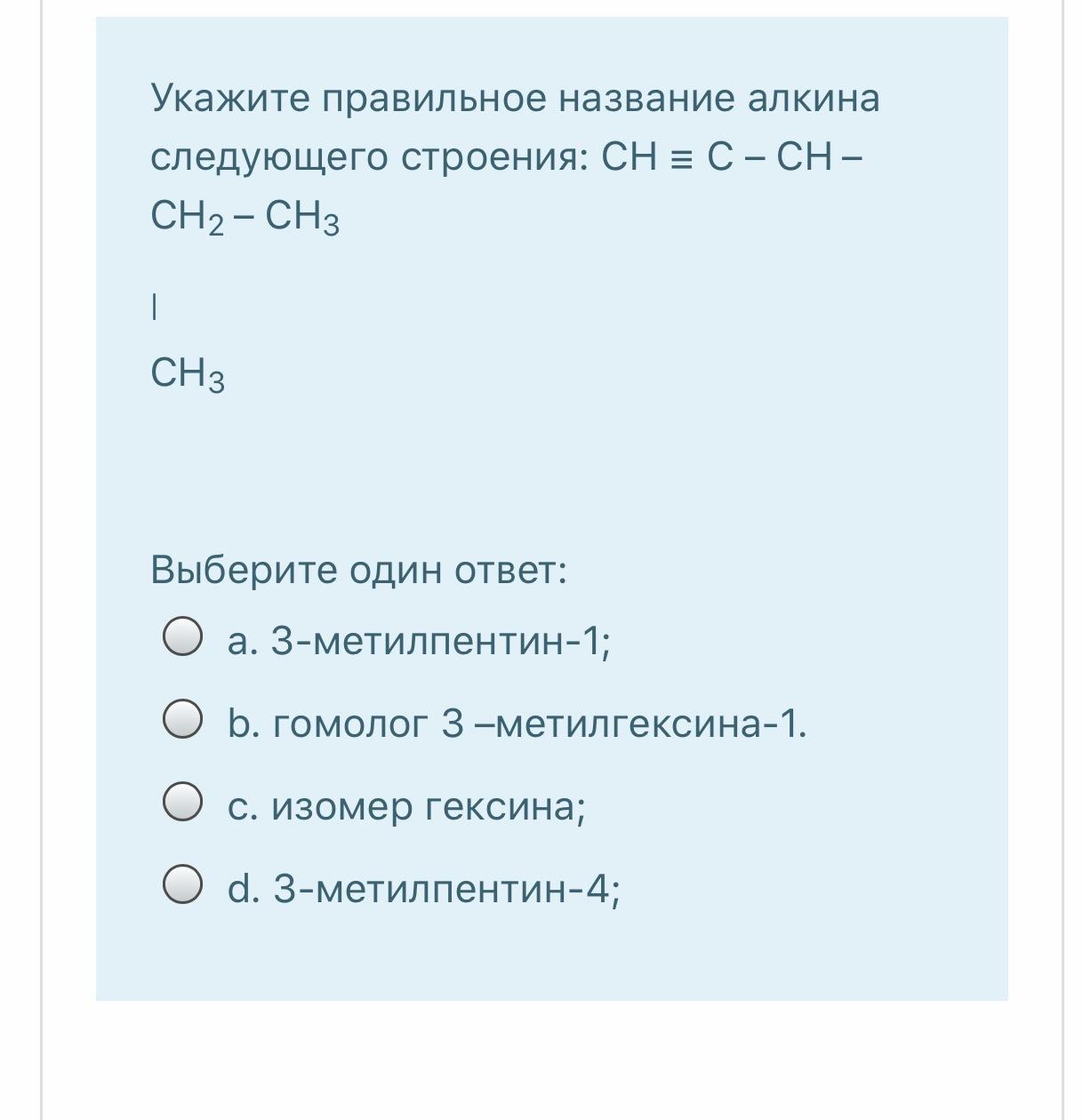The height and width of the screenshot is (1120, 1083).
Task: Click the answer text "изомер гексина"
Action: pos(428,805)
